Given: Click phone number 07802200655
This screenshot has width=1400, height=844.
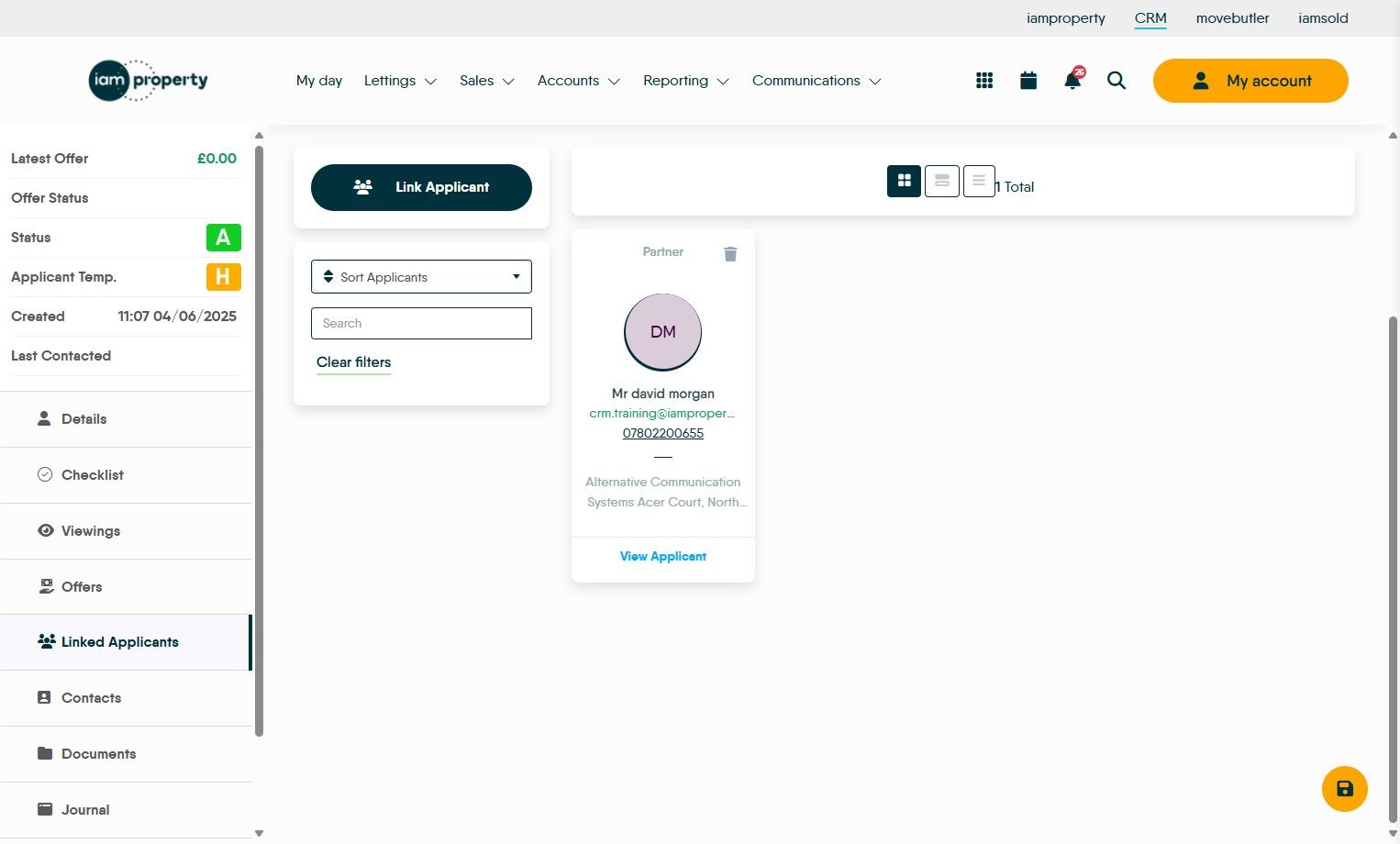Looking at the screenshot, I should (663, 433).
